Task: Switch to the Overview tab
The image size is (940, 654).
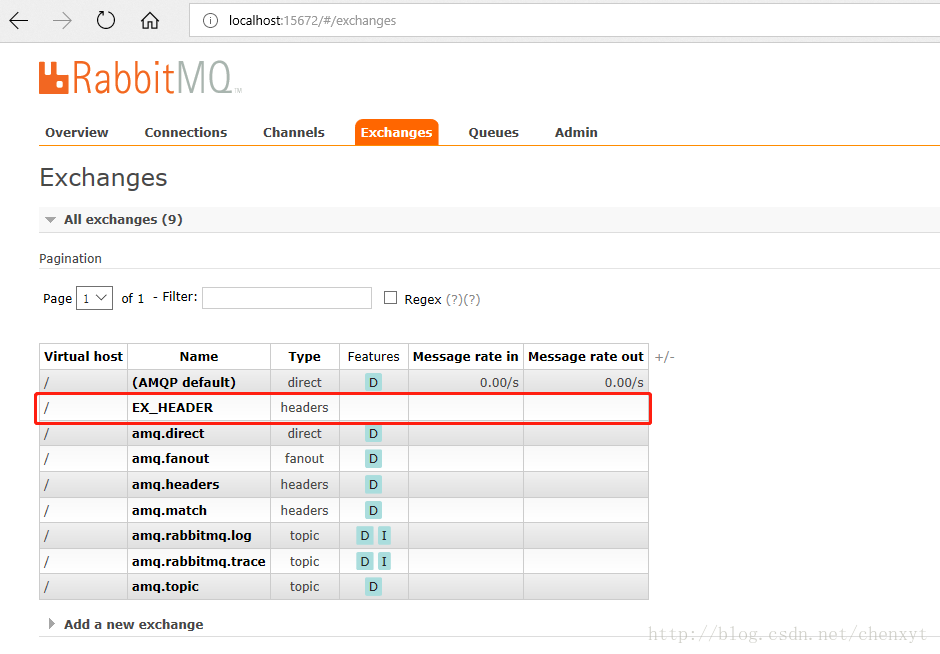Action: point(77,132)
